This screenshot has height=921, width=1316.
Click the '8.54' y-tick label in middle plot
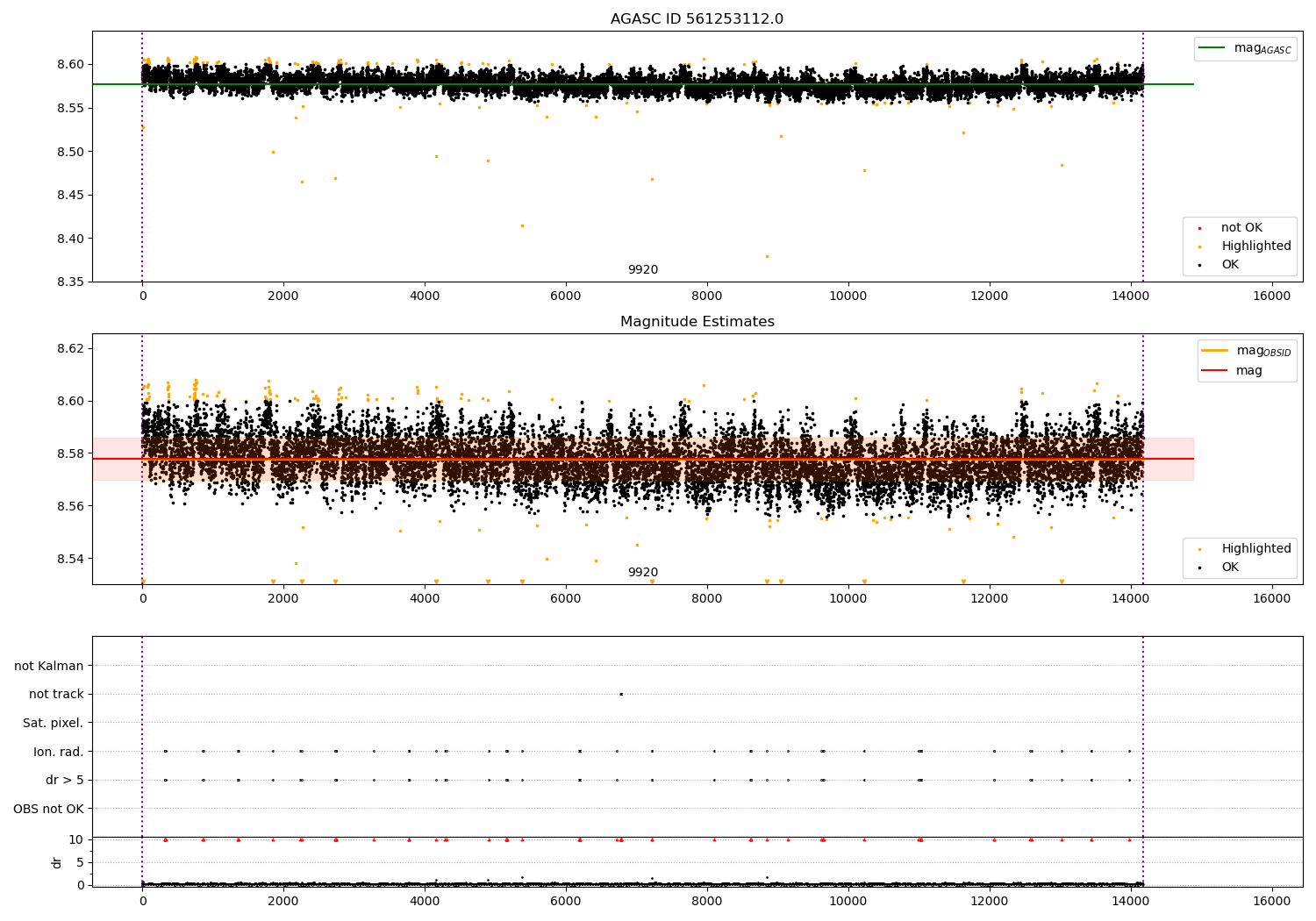pos(71,559)
